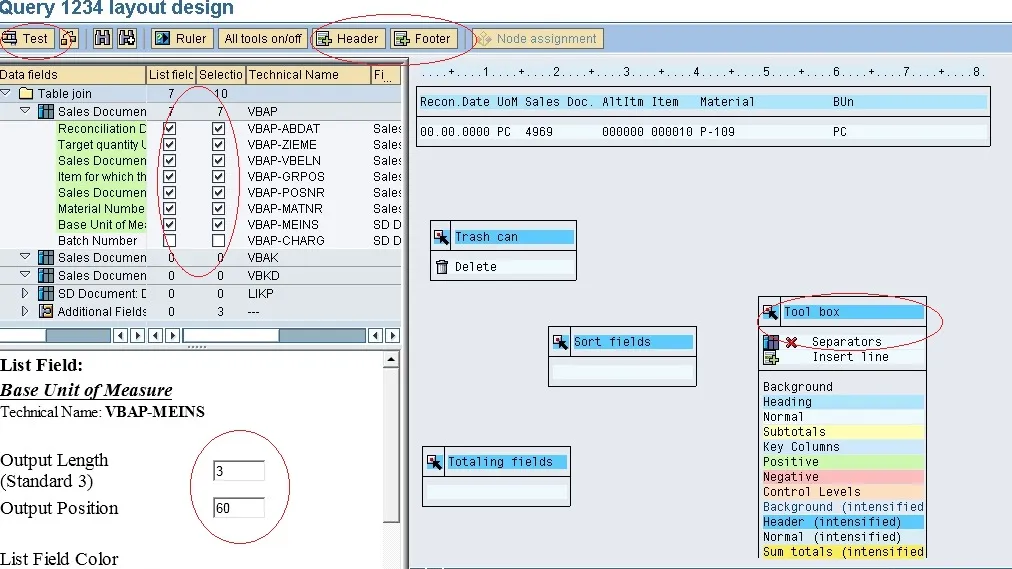This screenshot has width=1012, height=569.
Task: Click the Data fields column header
Action: click(72, 75)
